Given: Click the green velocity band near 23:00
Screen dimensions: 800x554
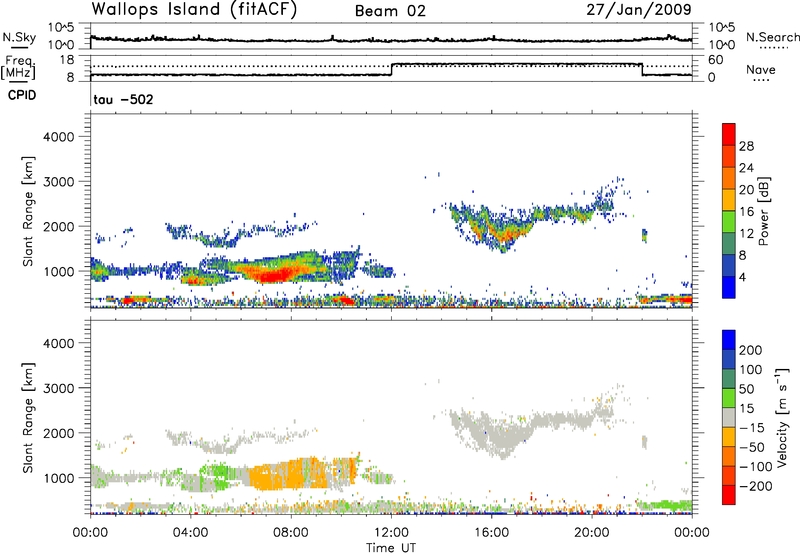Looking at the screenshot, I should 668,506.
